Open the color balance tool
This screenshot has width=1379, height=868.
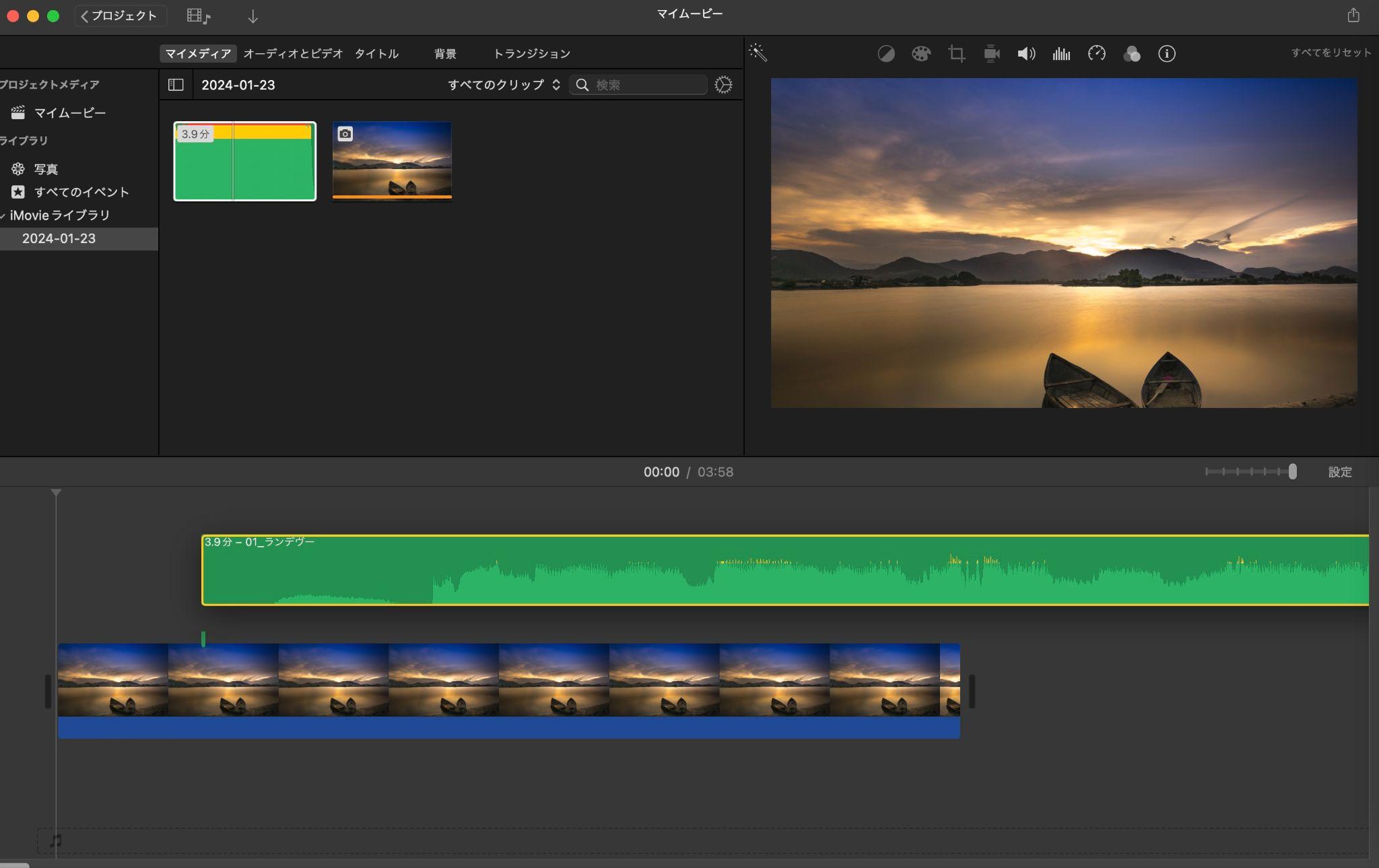886,54
